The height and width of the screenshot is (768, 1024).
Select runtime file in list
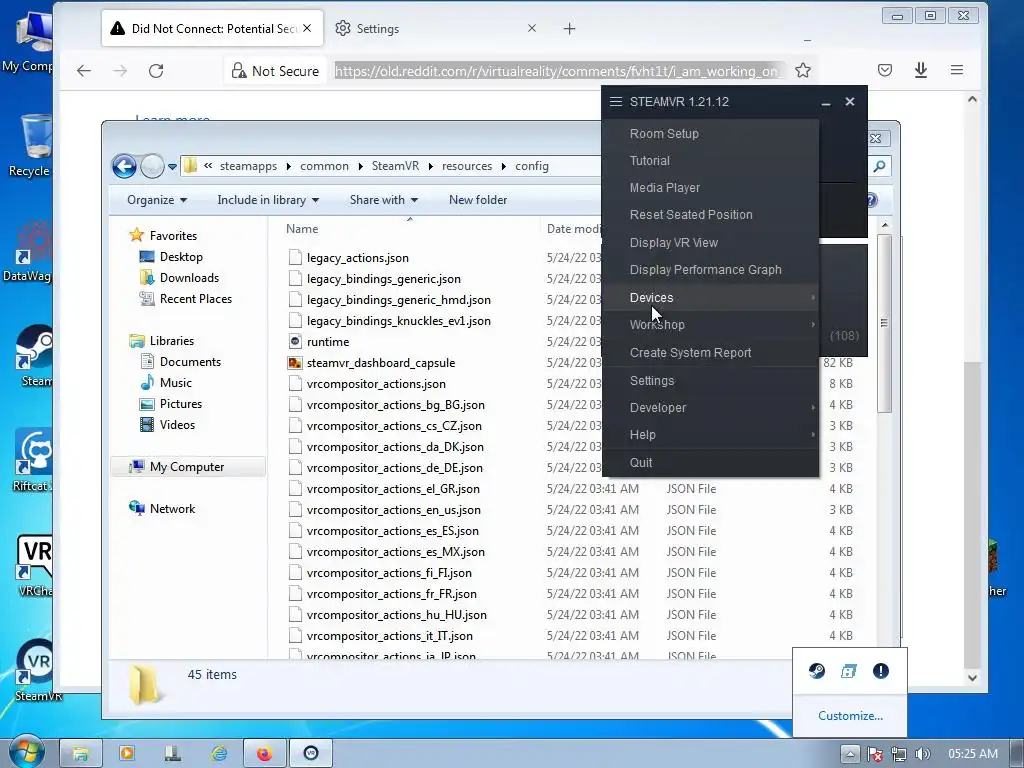click(x=328, y=342)
